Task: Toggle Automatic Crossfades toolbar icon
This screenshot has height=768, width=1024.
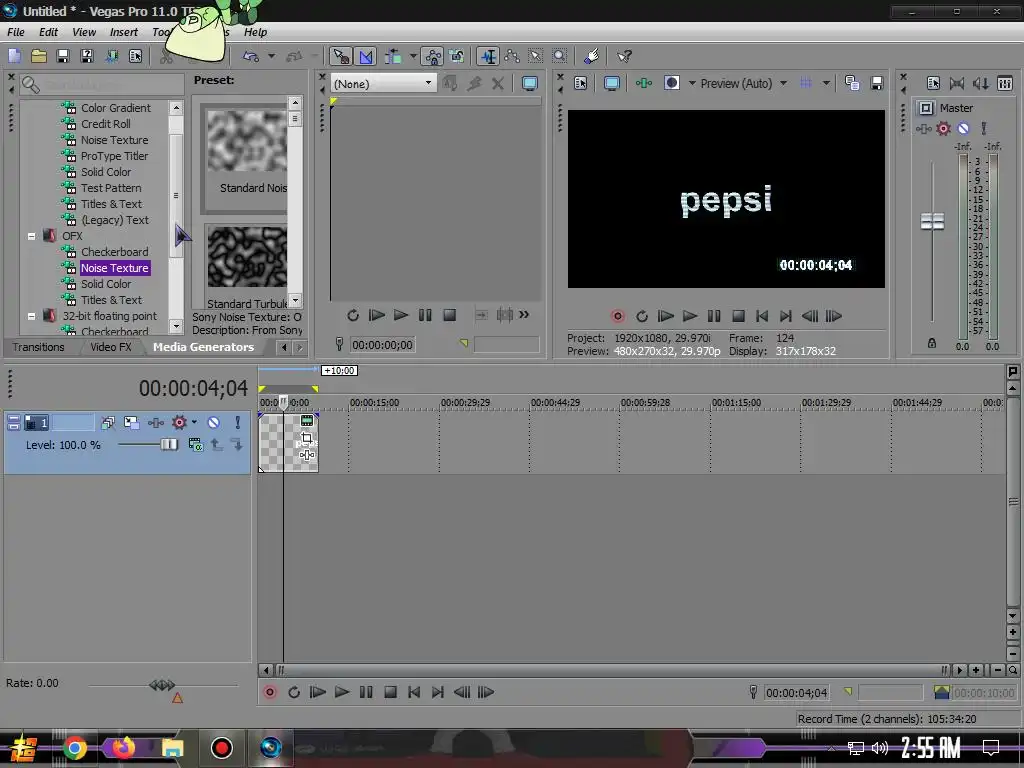Action: [x=366, y=56]
